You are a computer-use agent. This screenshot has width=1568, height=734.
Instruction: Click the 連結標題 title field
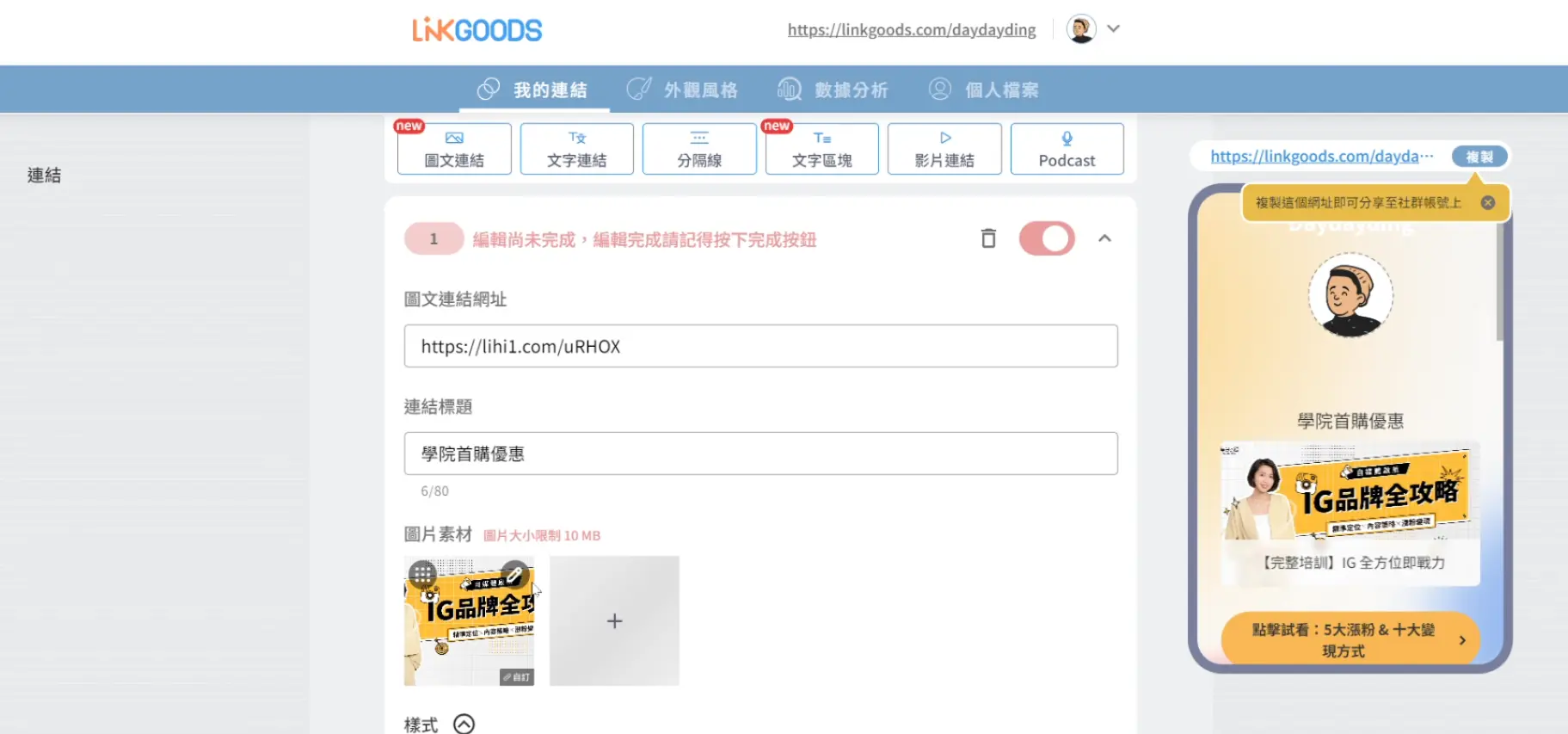pyautogui.click(x=761, y=453)
